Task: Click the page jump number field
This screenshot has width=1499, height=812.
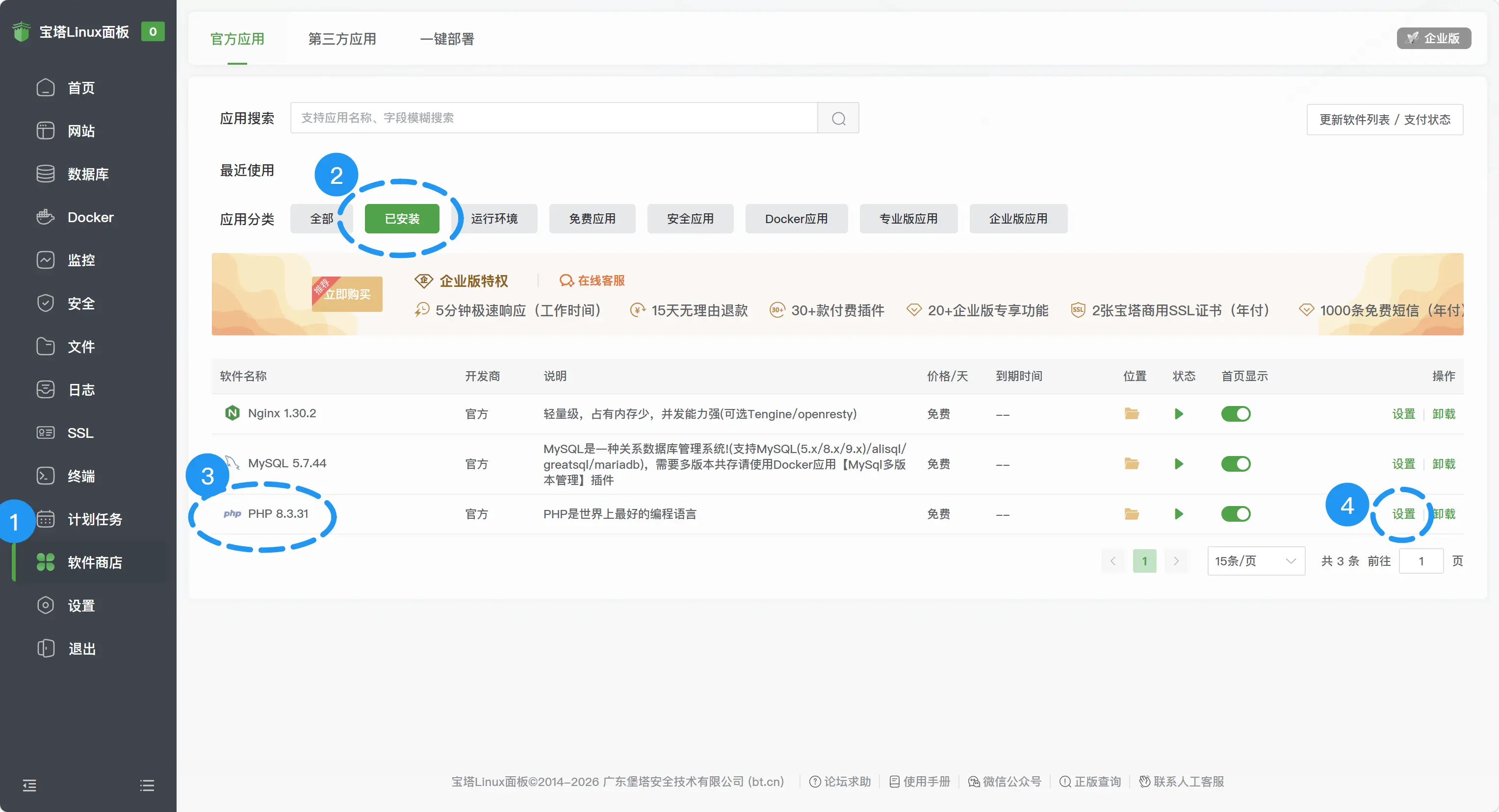Action: [1421, 561]
